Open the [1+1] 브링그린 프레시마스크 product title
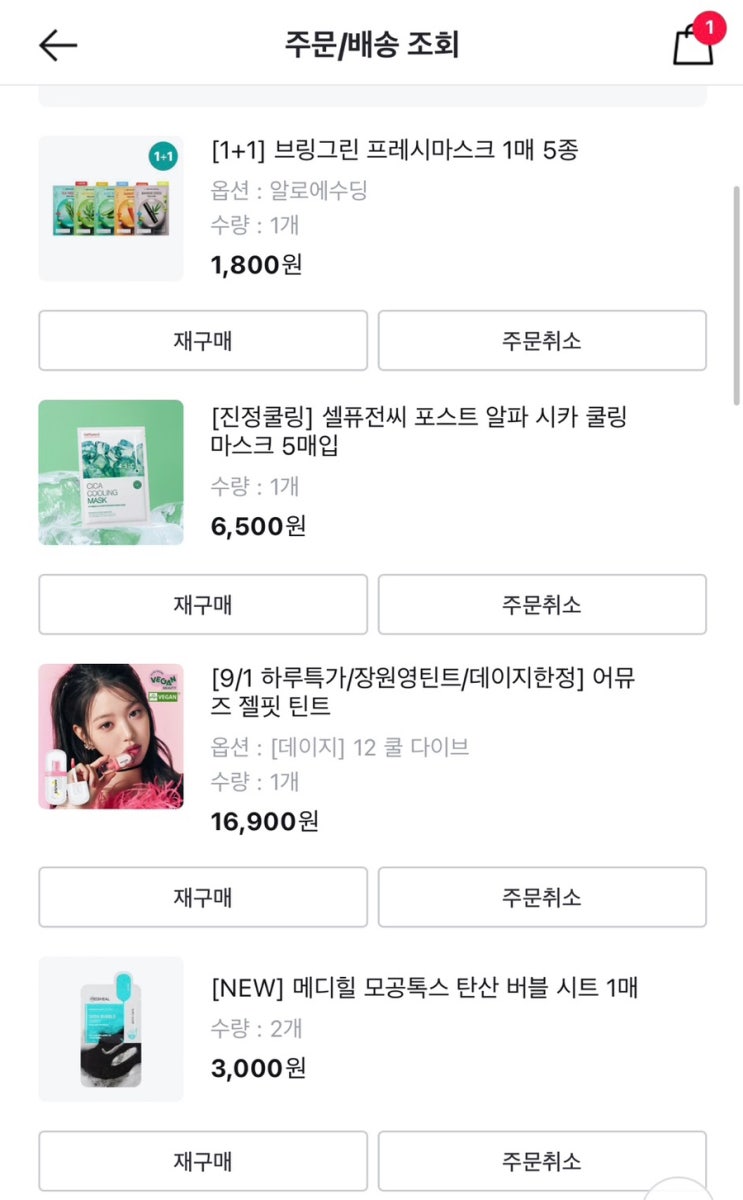 [x=395, y=151]
